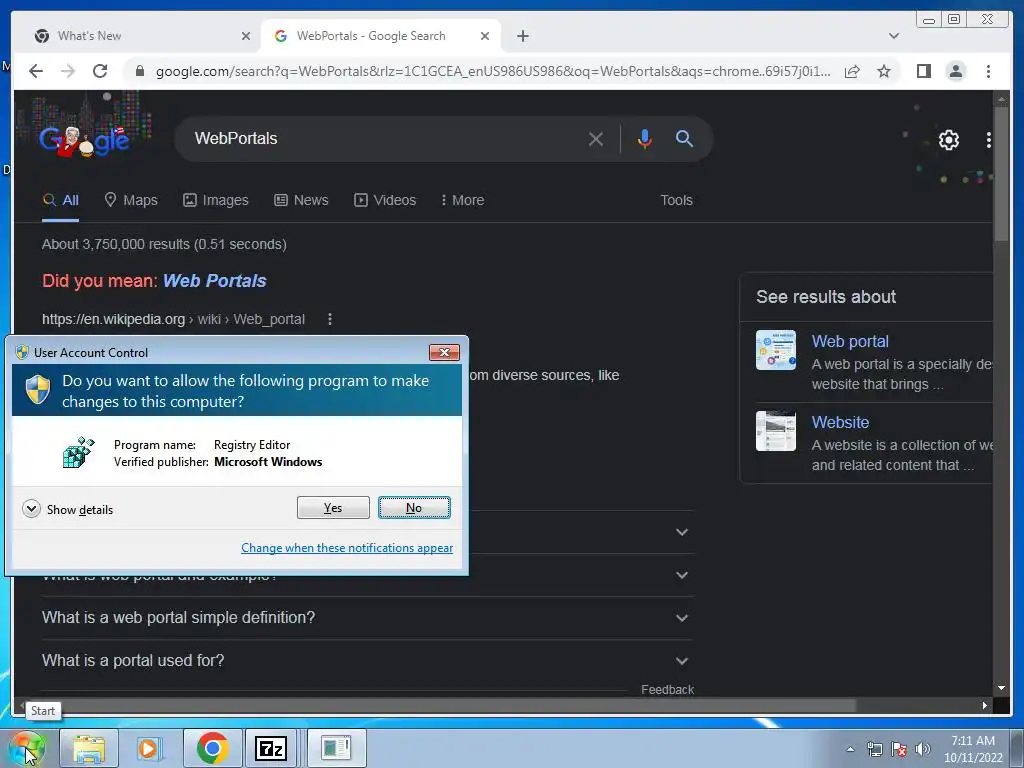Close the User Account Control dialog

coord(444,353)
